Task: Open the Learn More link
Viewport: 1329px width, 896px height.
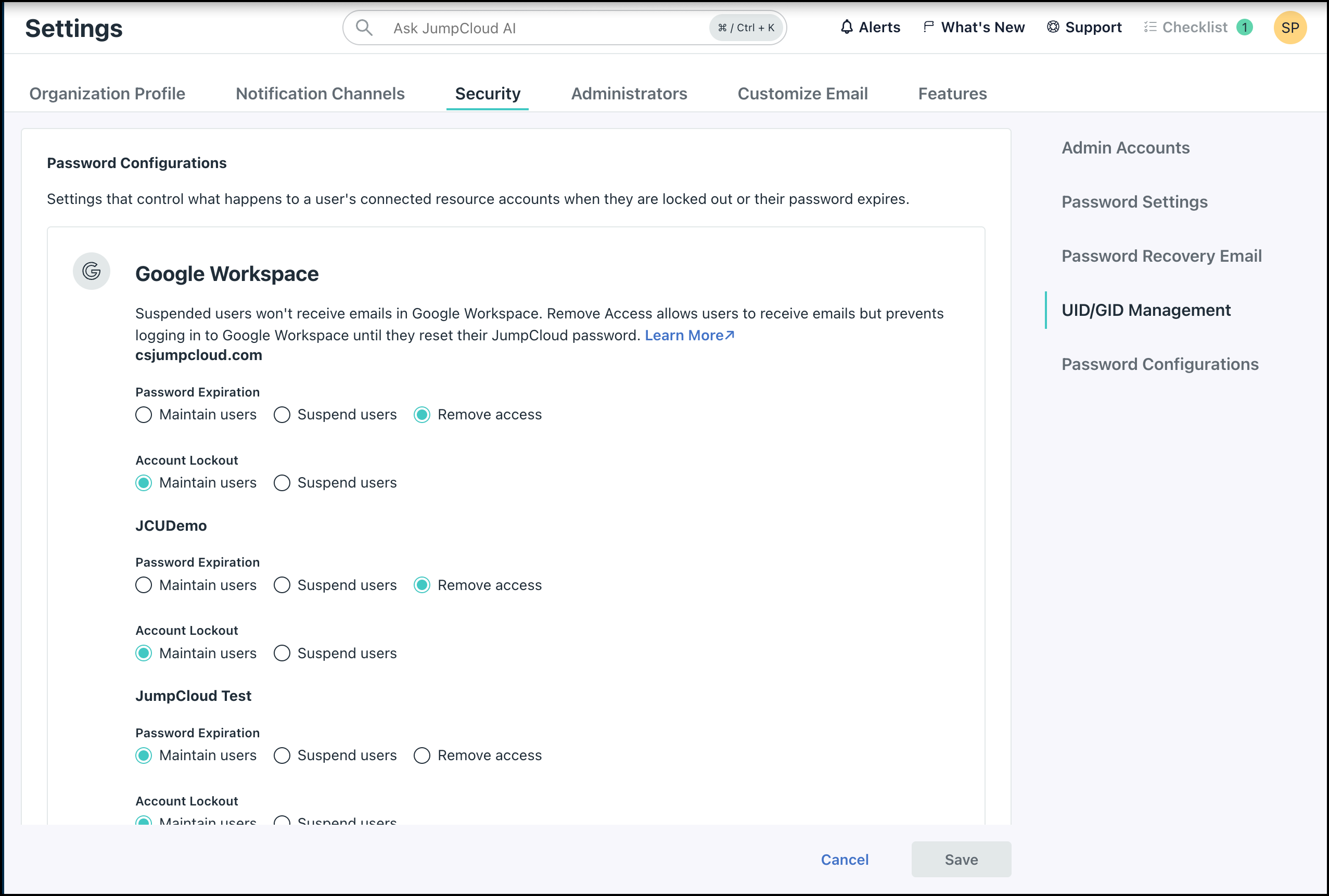Action: [x=689, y=336]
